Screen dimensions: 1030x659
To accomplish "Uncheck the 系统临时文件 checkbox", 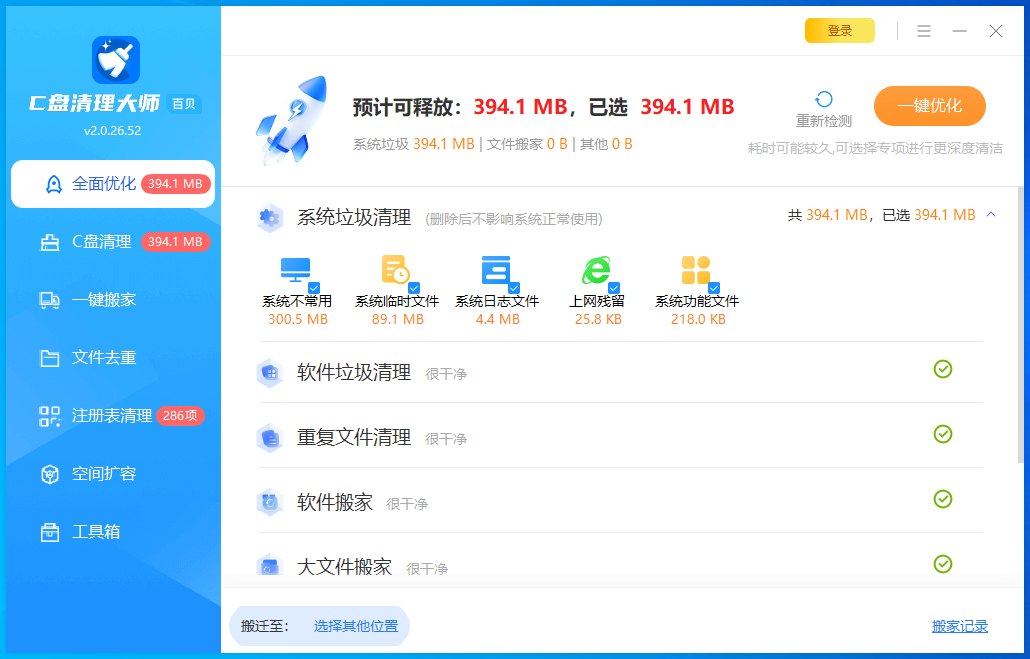I will tap(414, 288).
